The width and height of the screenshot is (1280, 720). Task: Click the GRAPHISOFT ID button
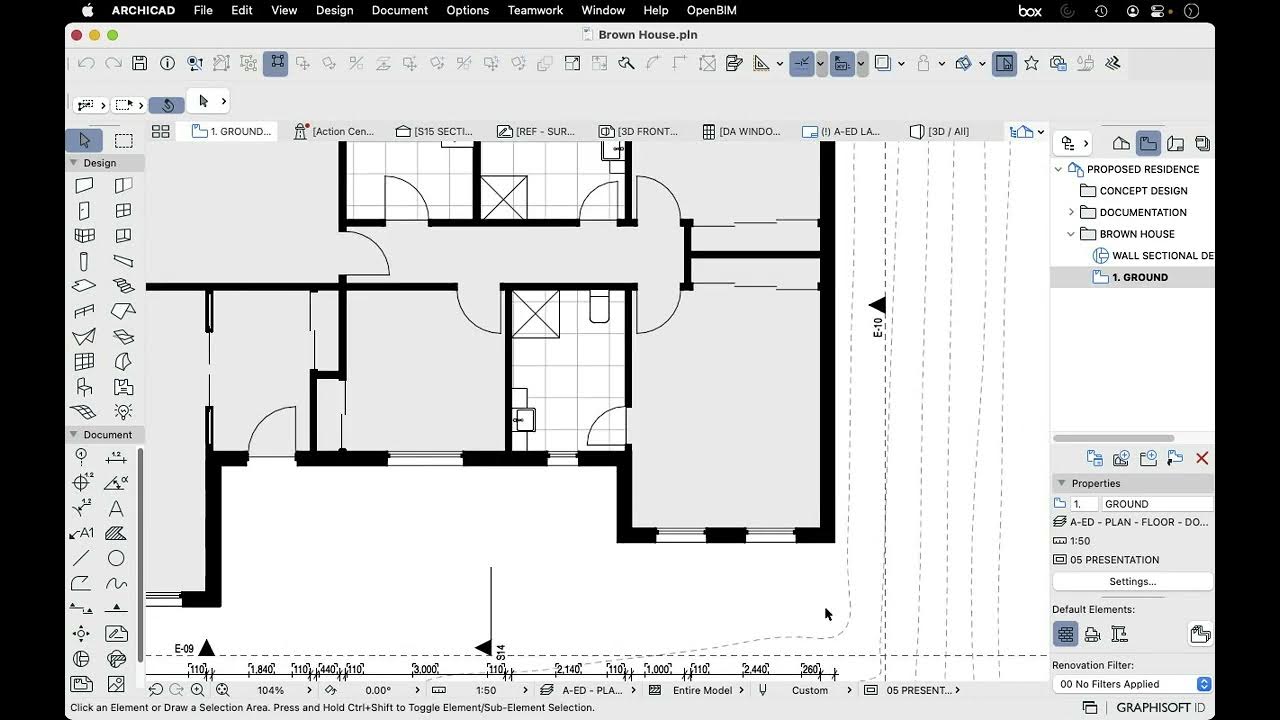[1160, 707]
